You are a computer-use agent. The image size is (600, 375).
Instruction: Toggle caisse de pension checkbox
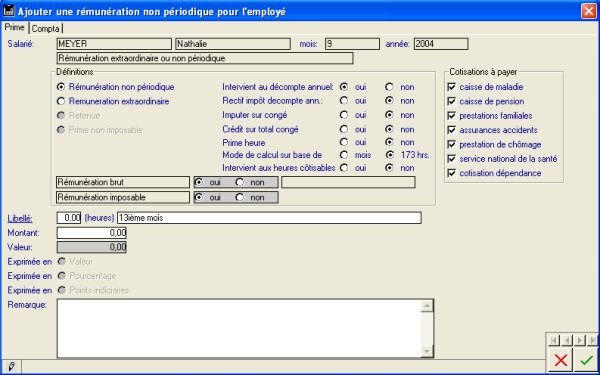(452, 101)
